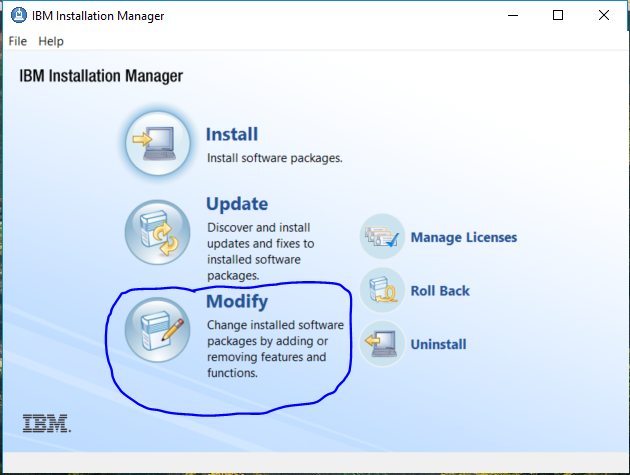Select the Modify heading link
This screenshot has height=475, width=630.
click(x=237, y=301)
